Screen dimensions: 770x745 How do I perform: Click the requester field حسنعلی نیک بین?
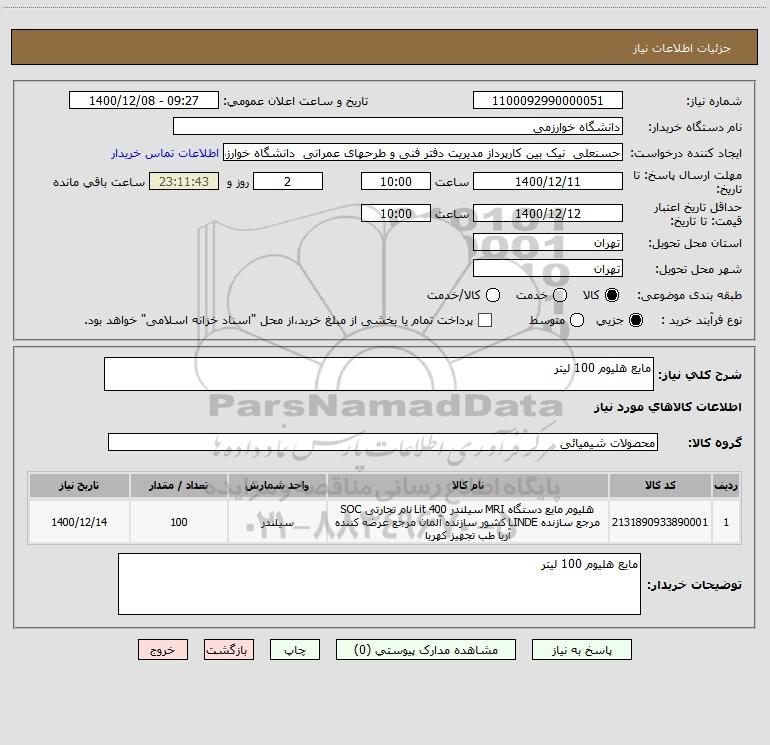[423, 153]
